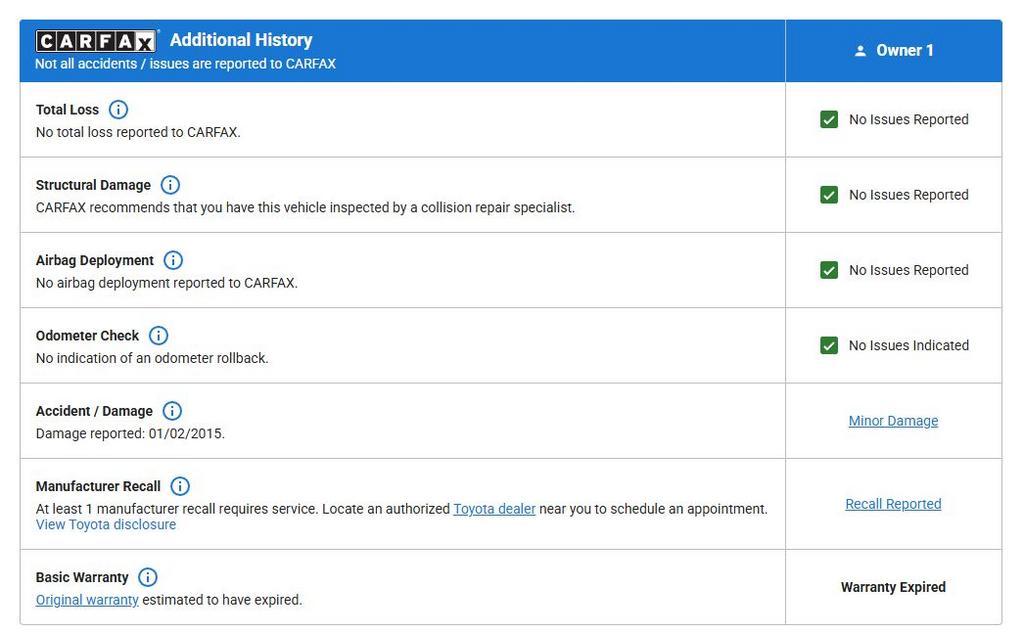Open the Original warranty link
1024x633 pixels.
87,600
